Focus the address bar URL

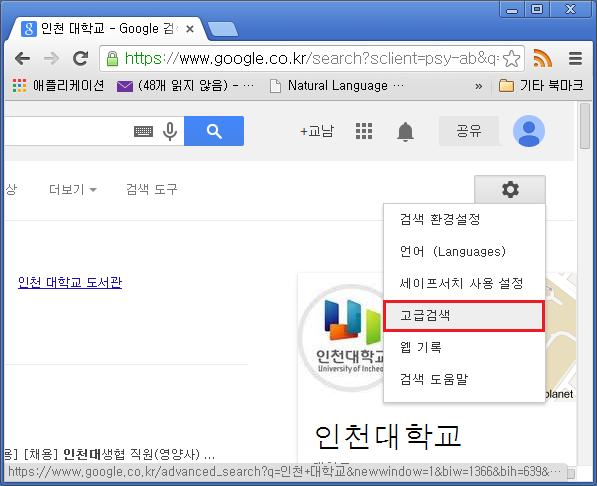coord(311,59)
